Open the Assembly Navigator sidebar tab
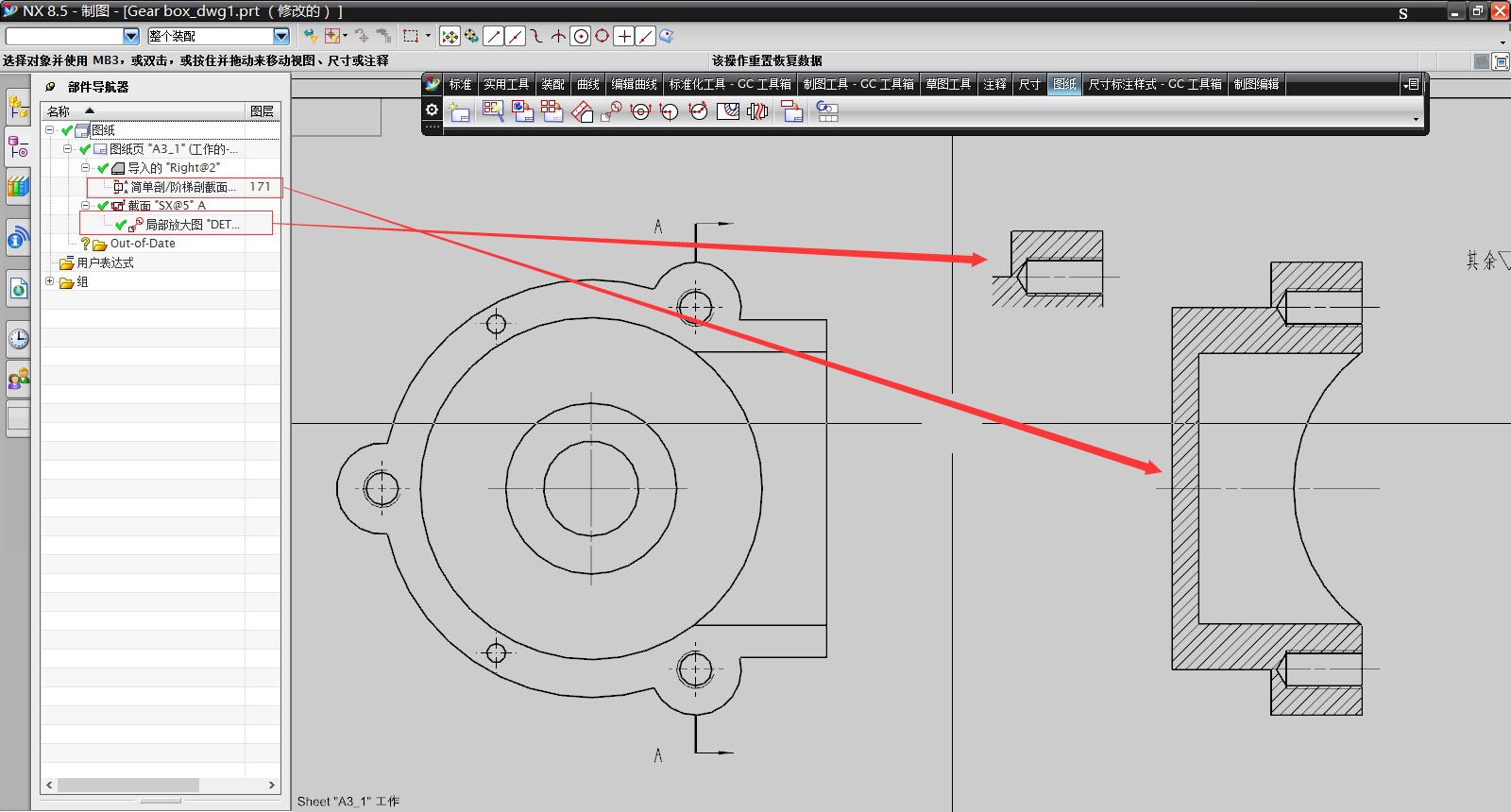Viewport: 1511px width, 812px height. [x=18, y=106]
